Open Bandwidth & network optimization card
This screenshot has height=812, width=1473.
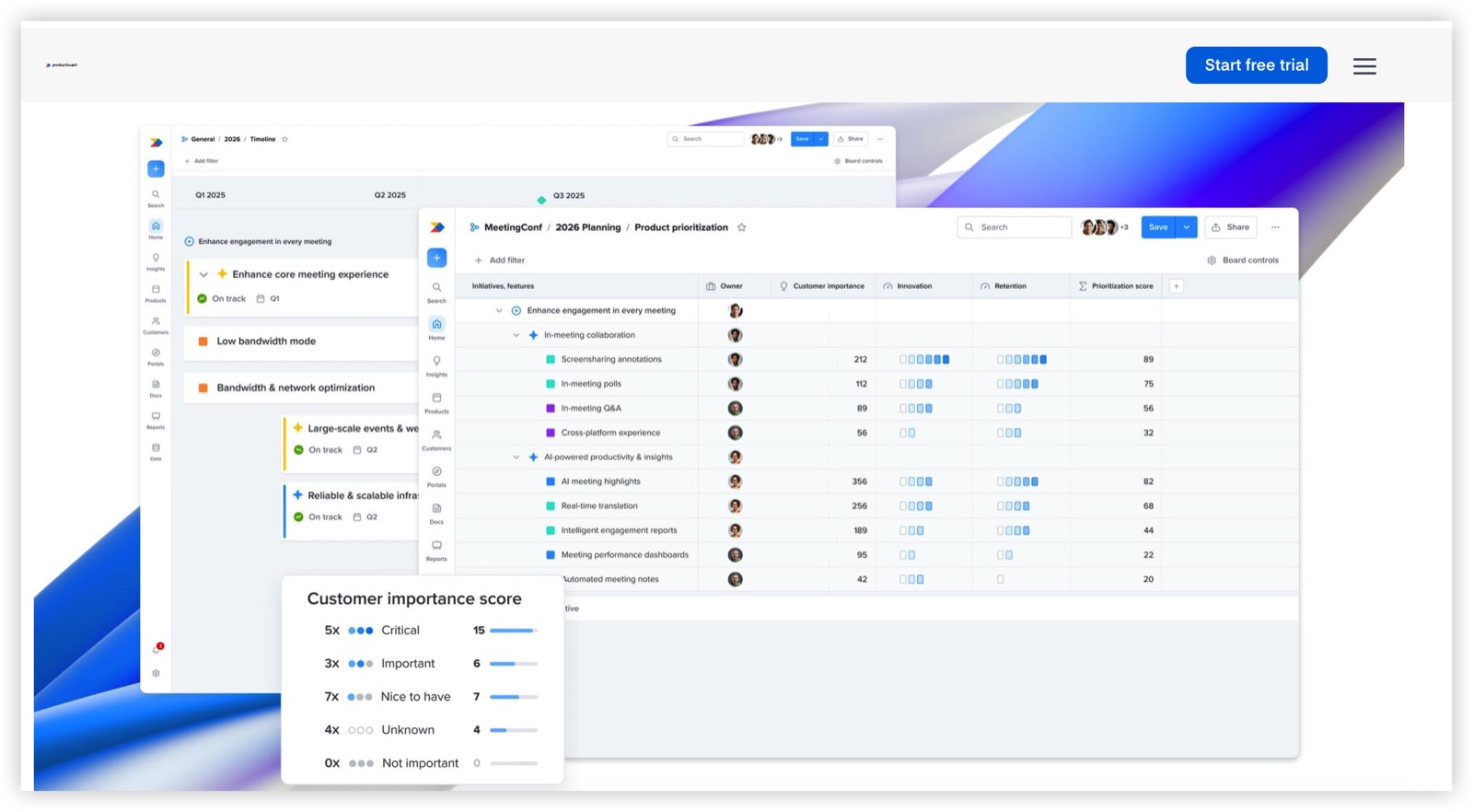coord(301,388)
